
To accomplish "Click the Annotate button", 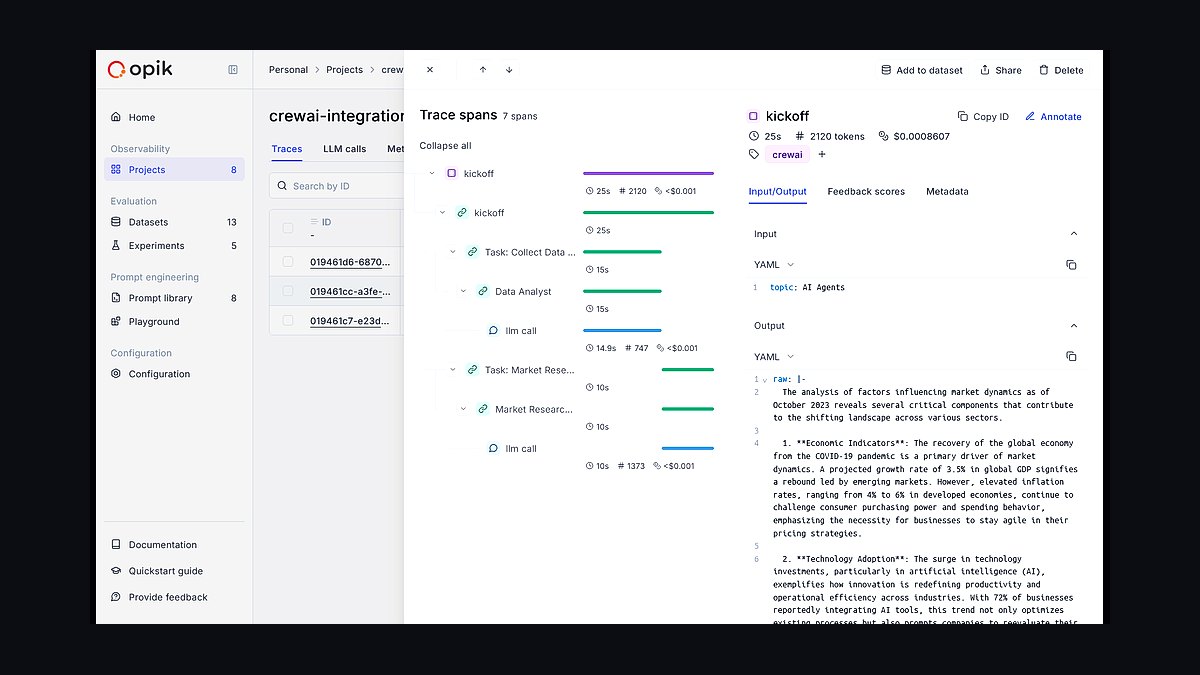I will [1053, 117].
